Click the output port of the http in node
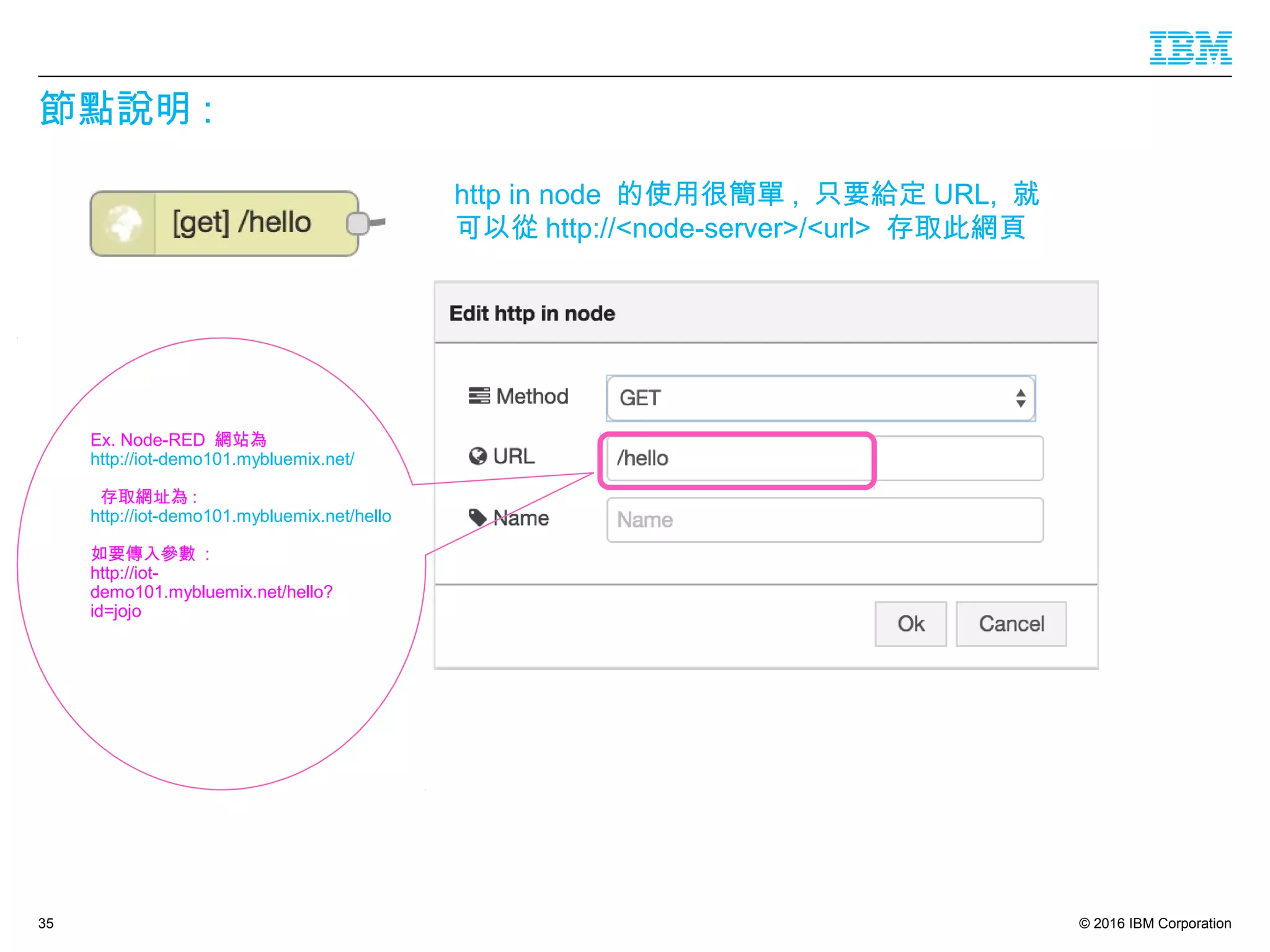1270x952 pixels. [358, 223]
